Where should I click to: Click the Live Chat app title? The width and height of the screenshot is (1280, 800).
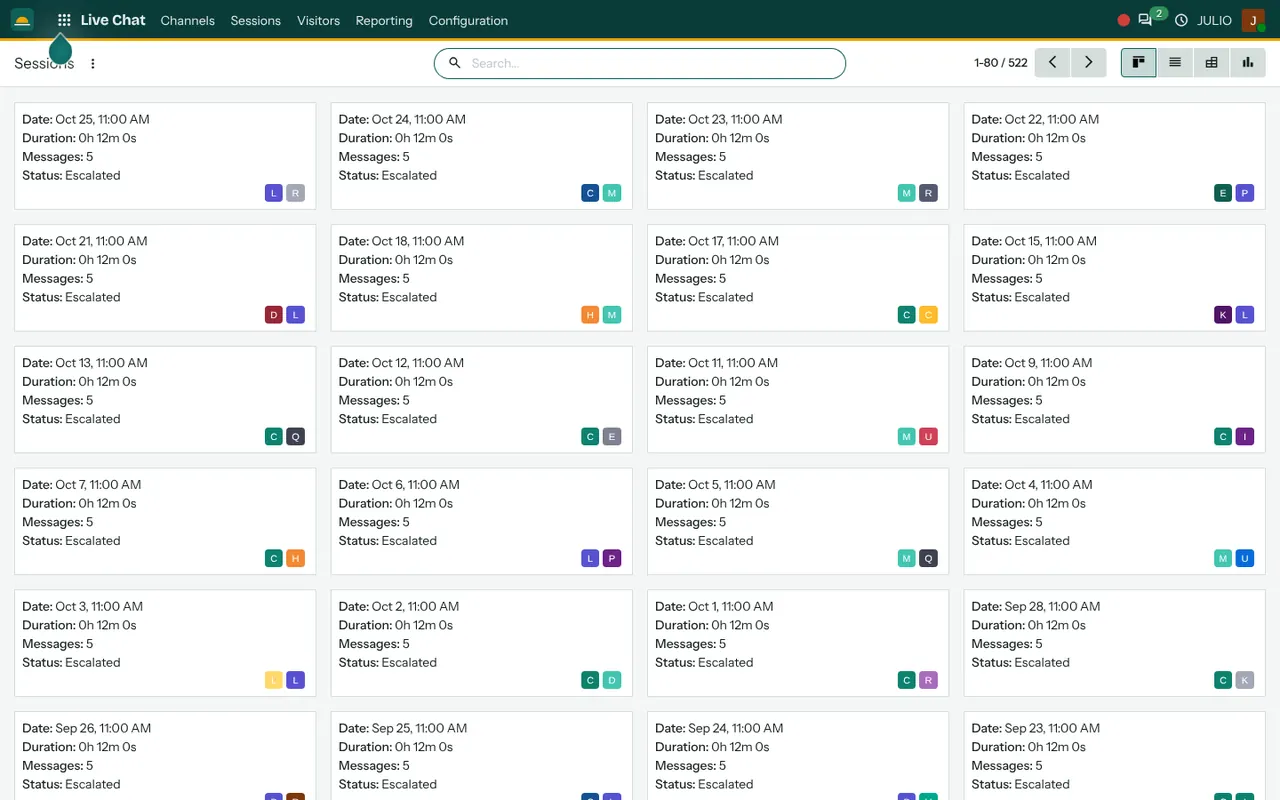(x=113, y=20)
